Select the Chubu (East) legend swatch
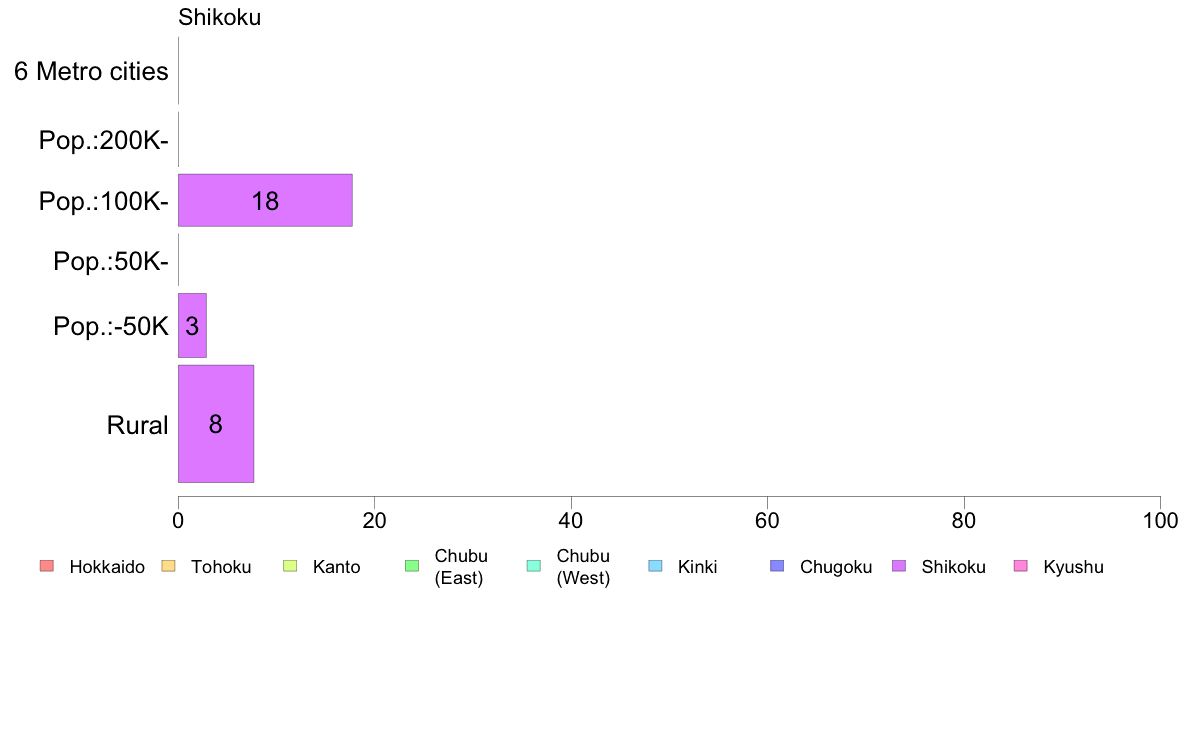 (x=412, y=566)
